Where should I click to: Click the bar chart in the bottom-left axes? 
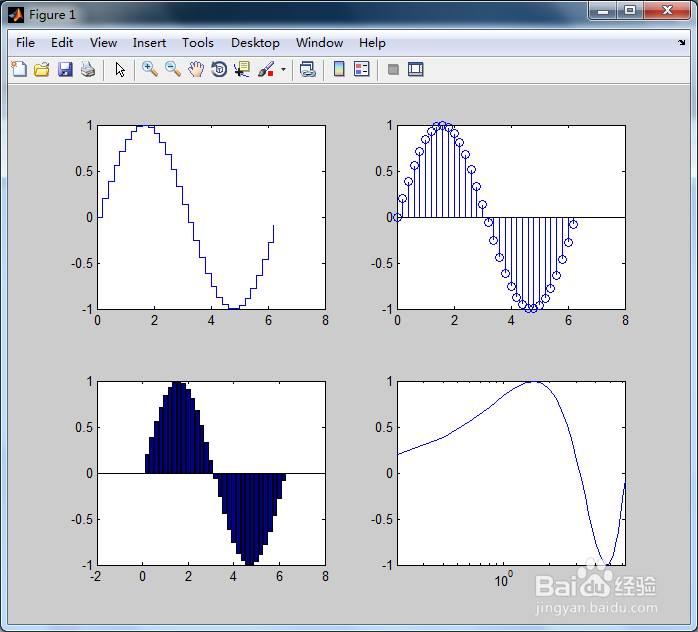click(211, 473)
